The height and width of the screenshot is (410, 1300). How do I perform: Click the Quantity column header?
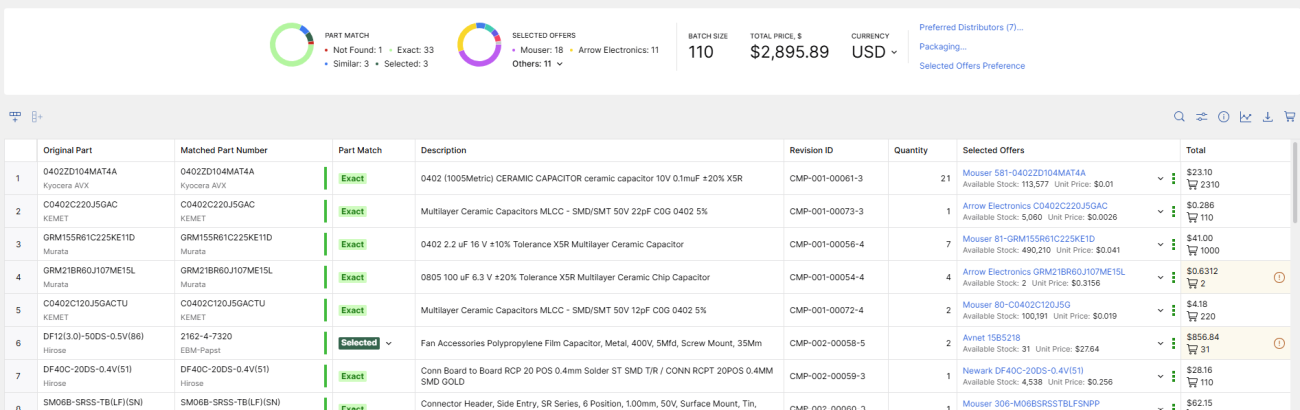point(911,150)
